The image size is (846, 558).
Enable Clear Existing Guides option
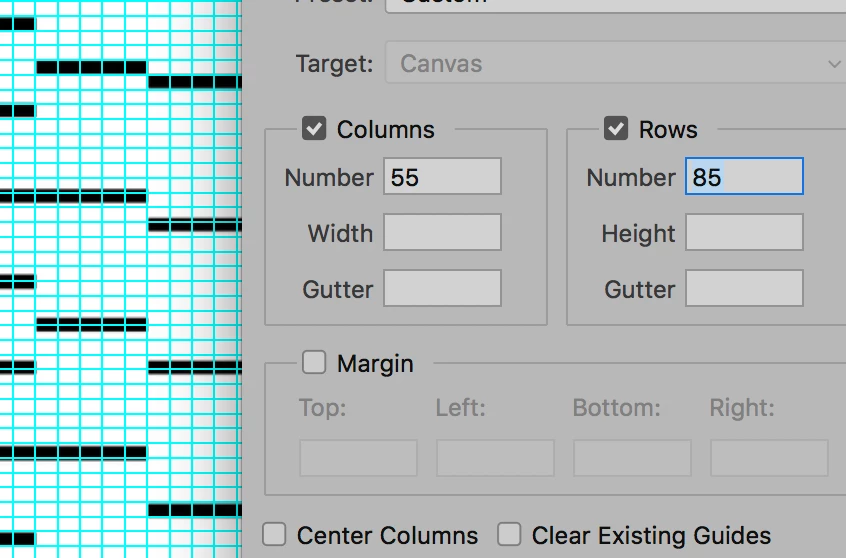coord(510,534)
